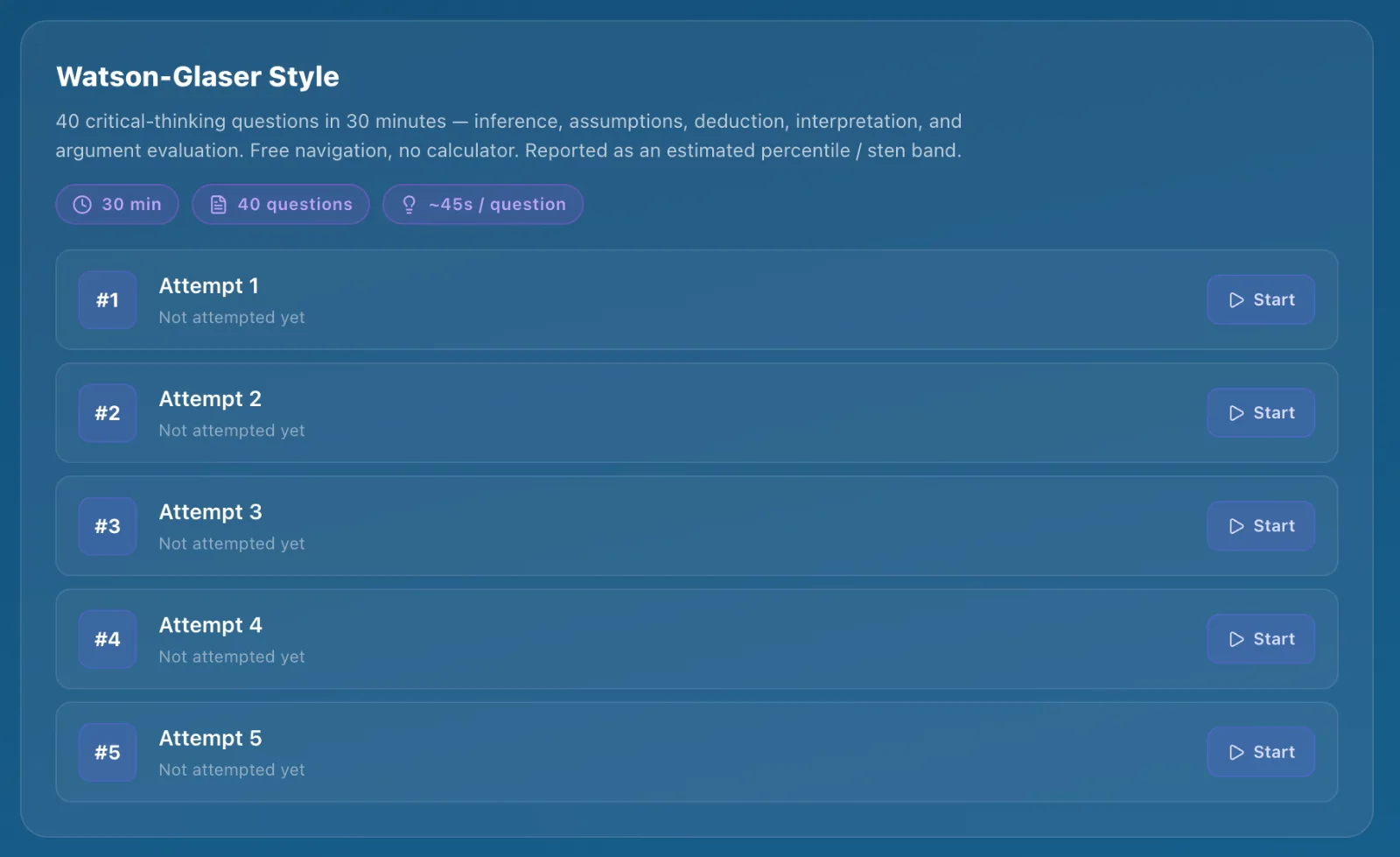This screenshot has width=1400, height=857.
Task: Select the Attempt 2 title text
Action: pos(210,399)
